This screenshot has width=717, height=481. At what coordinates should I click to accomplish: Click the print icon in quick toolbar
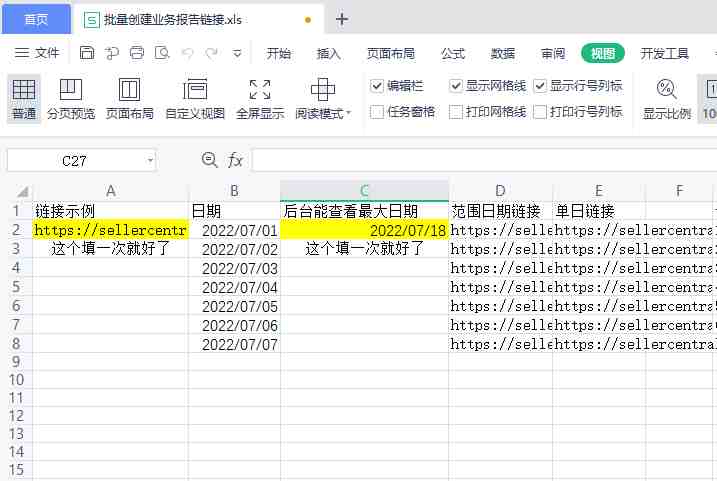point(137,53)
